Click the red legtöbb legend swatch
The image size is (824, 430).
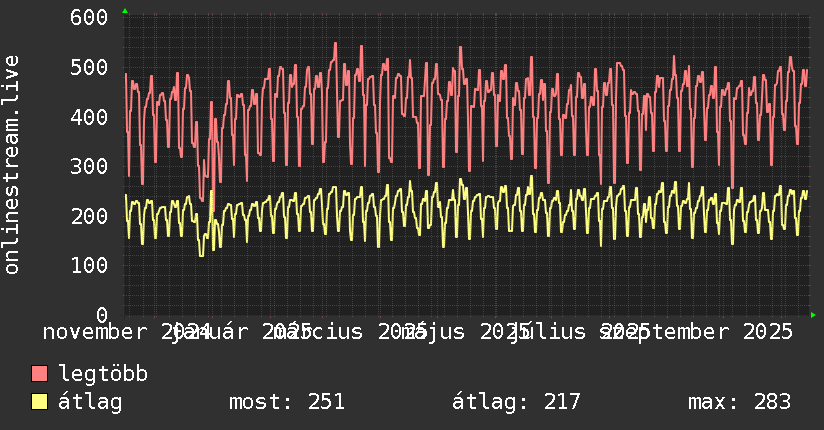pos(39,374)
